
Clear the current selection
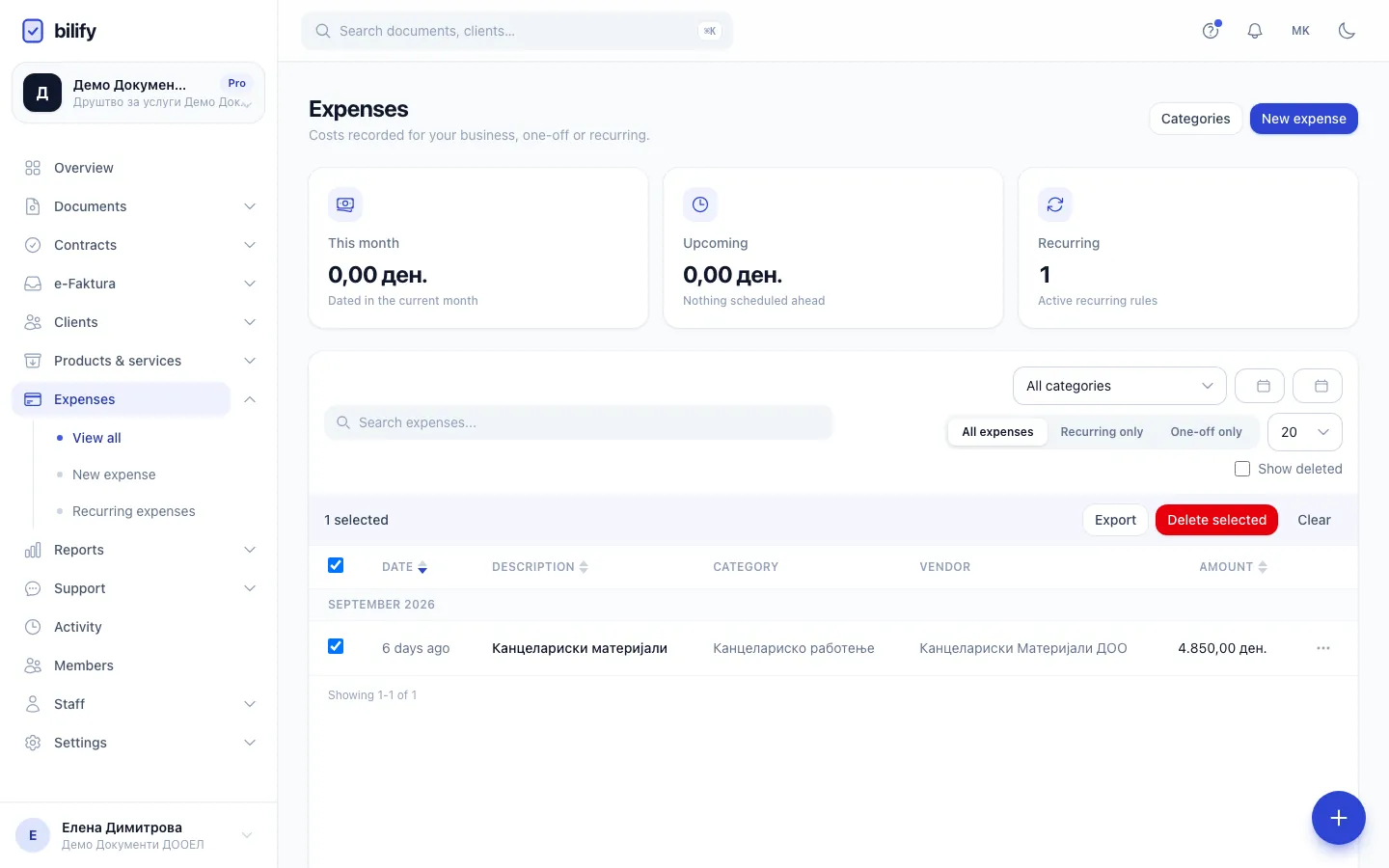click(1314, 520)
